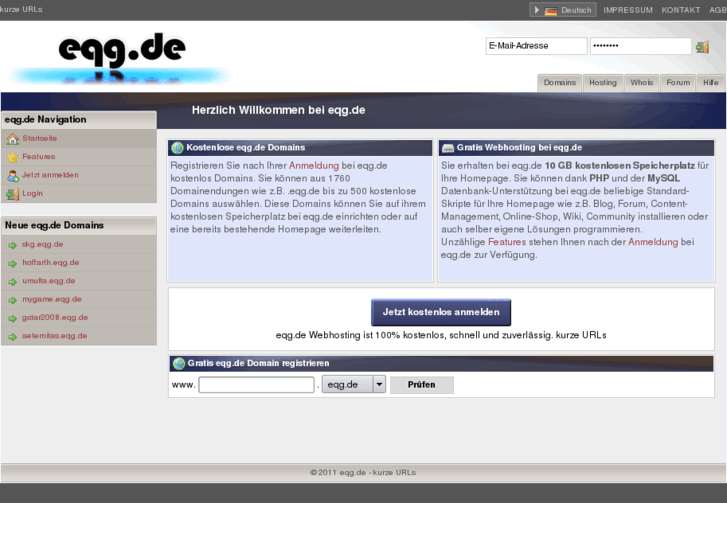Click the play arrow in the Deutsch language selector

(x=537, y=10)
